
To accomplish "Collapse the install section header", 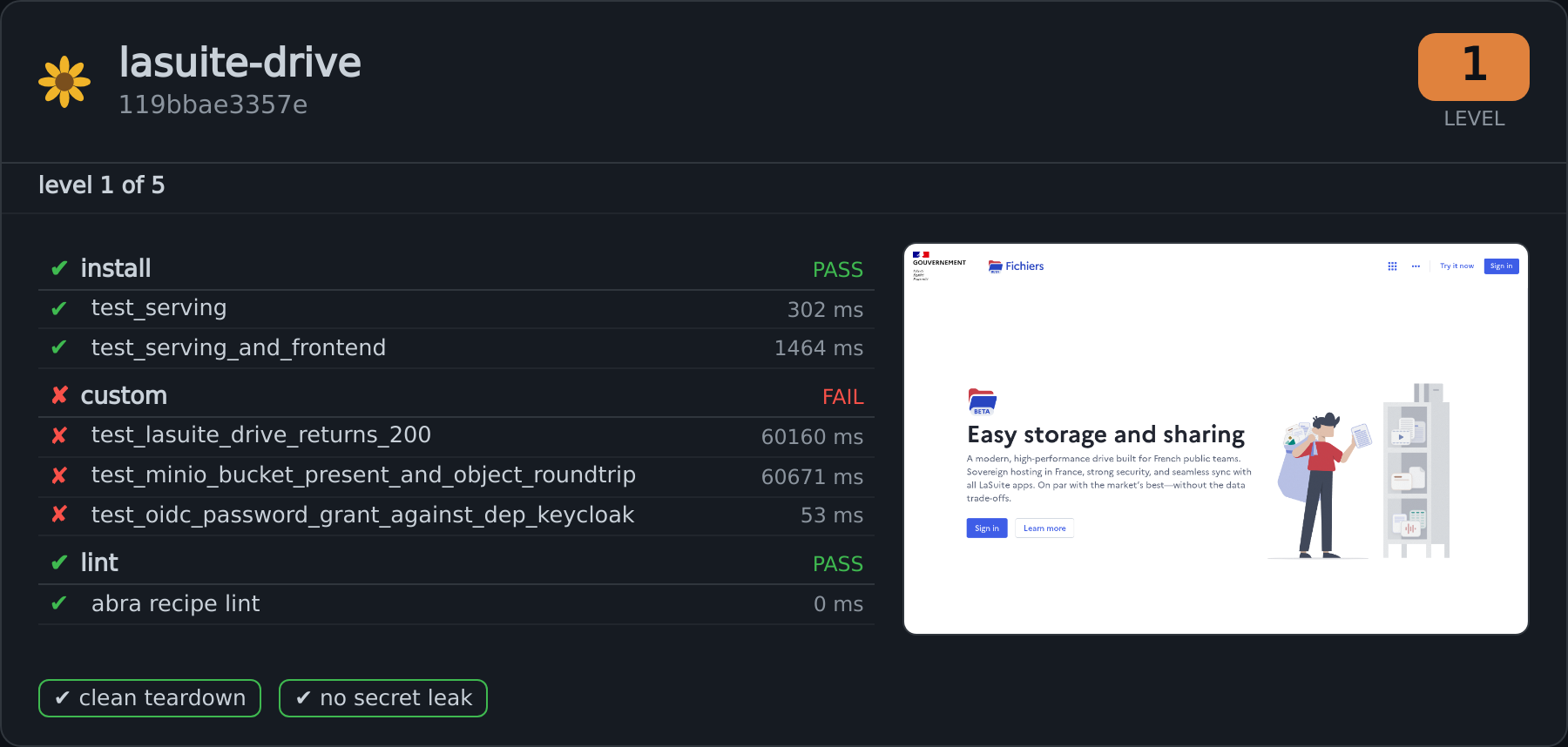I will (456, 268).
